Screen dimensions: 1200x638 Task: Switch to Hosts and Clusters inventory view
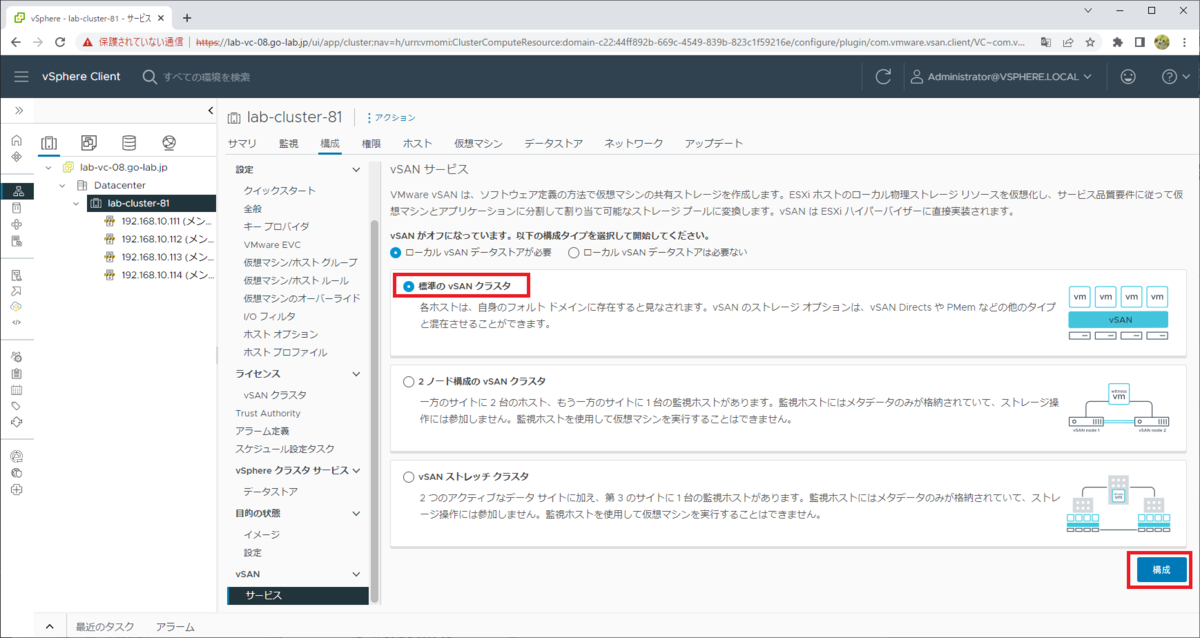coord(49,143)
